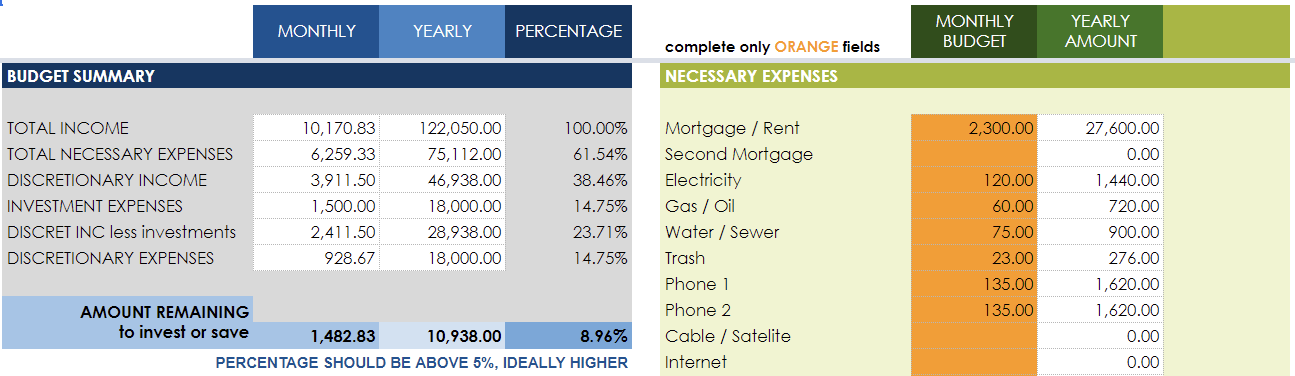Click the Total Income monthly value 10,170.83

(x=316, y=128)
